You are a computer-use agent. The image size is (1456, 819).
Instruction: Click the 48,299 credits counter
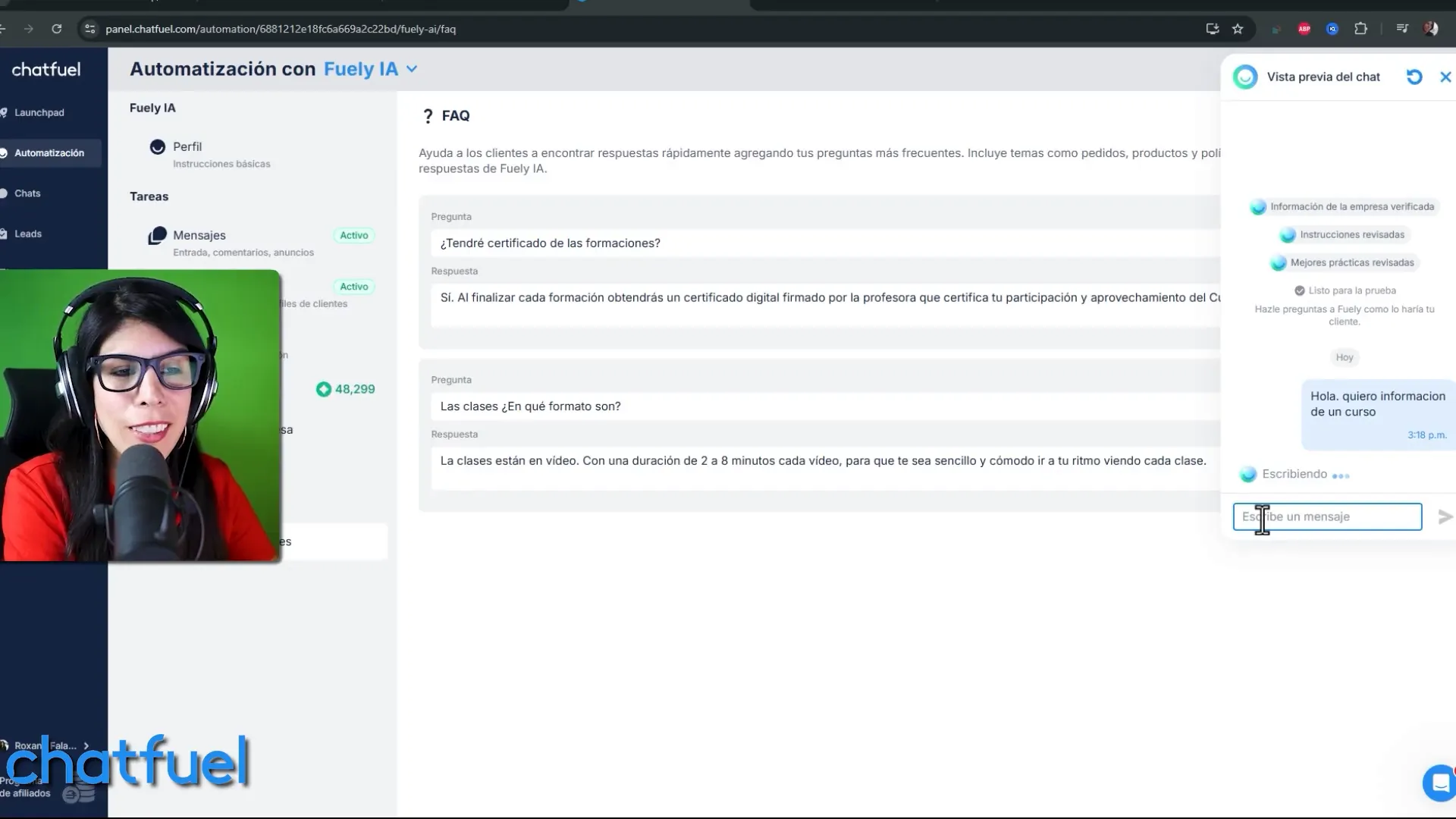pyautogui.click(x=346, y=389)
